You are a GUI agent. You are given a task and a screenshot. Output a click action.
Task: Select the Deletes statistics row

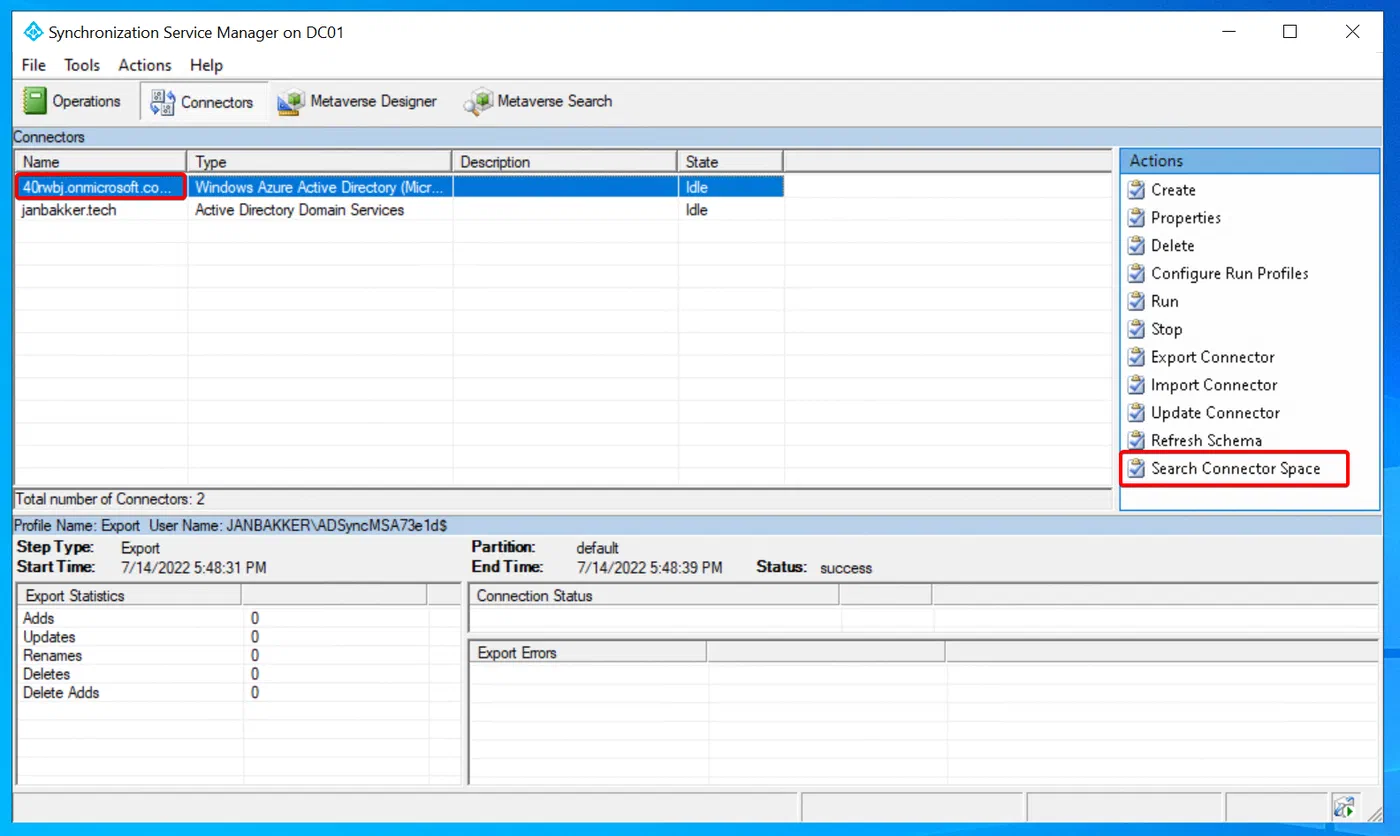(x=238, y=674)
